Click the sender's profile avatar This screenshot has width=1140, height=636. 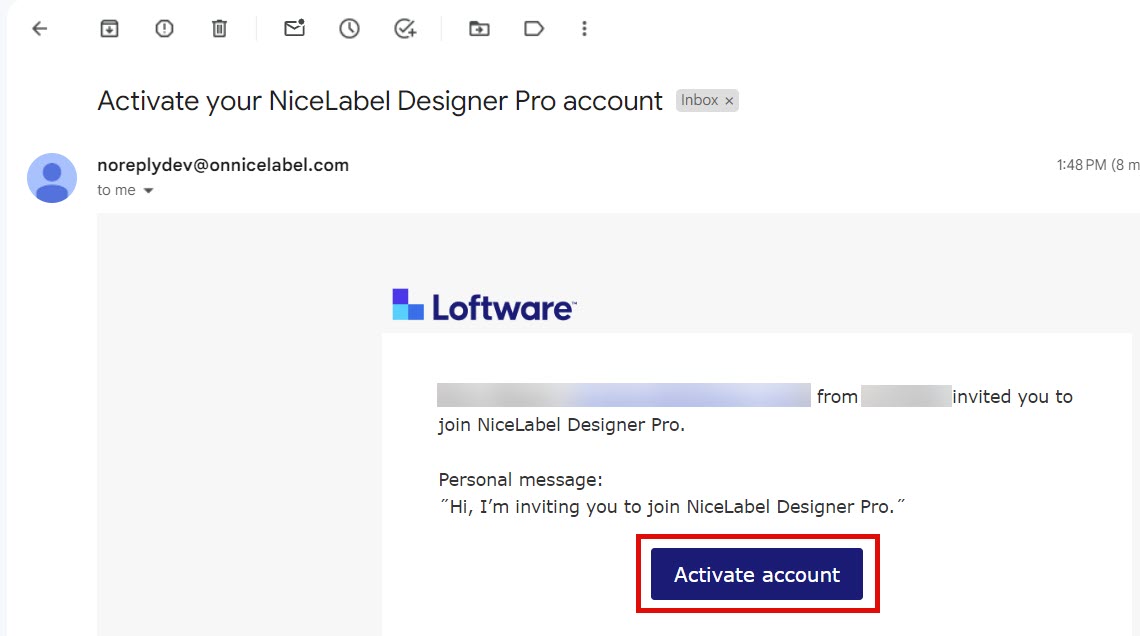coord(51,179)
